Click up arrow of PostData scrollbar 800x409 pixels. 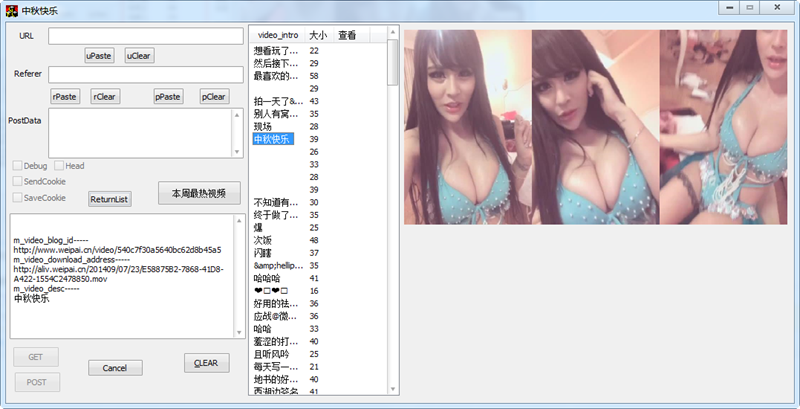coord(237,115)
